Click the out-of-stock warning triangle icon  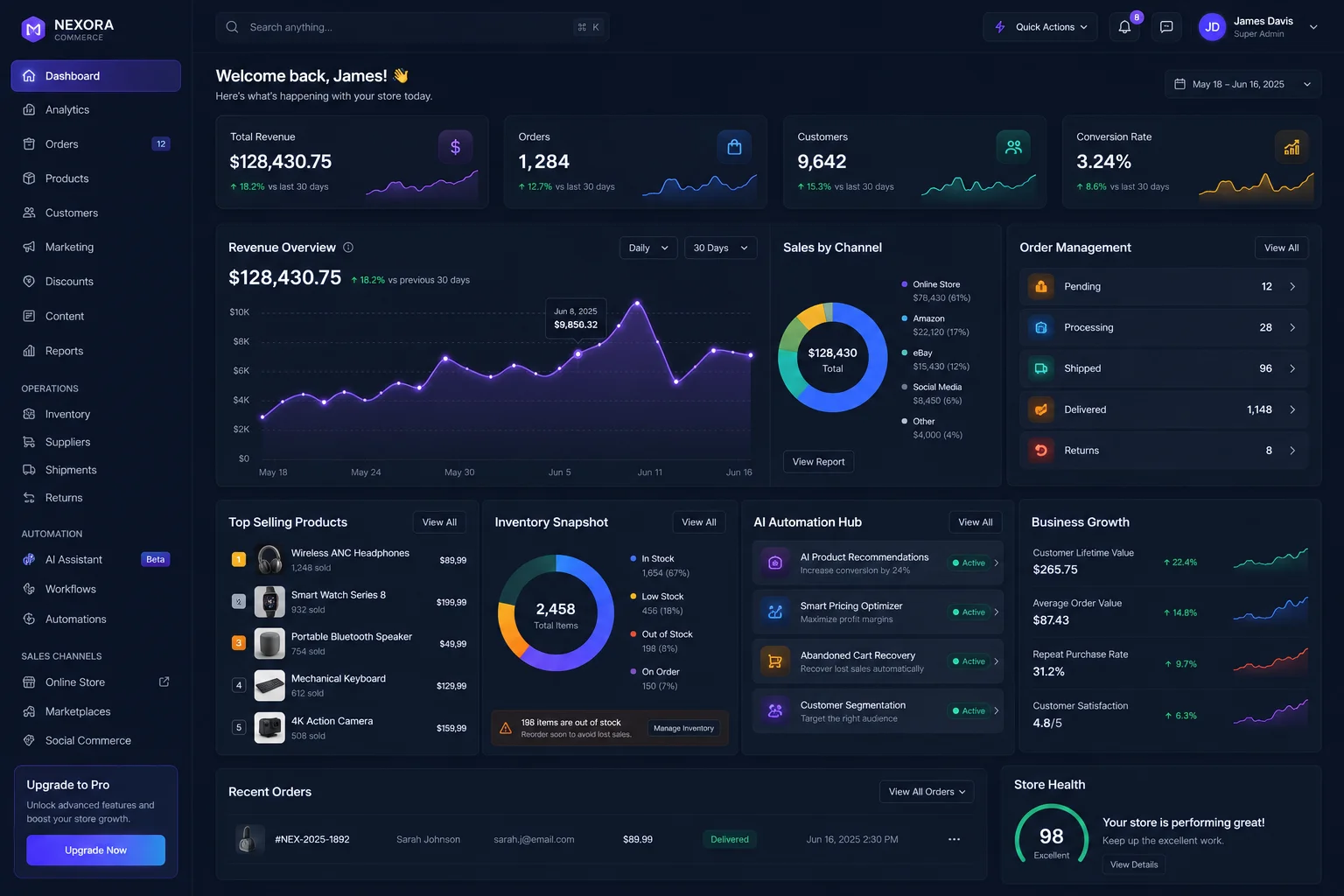point(506,728)
